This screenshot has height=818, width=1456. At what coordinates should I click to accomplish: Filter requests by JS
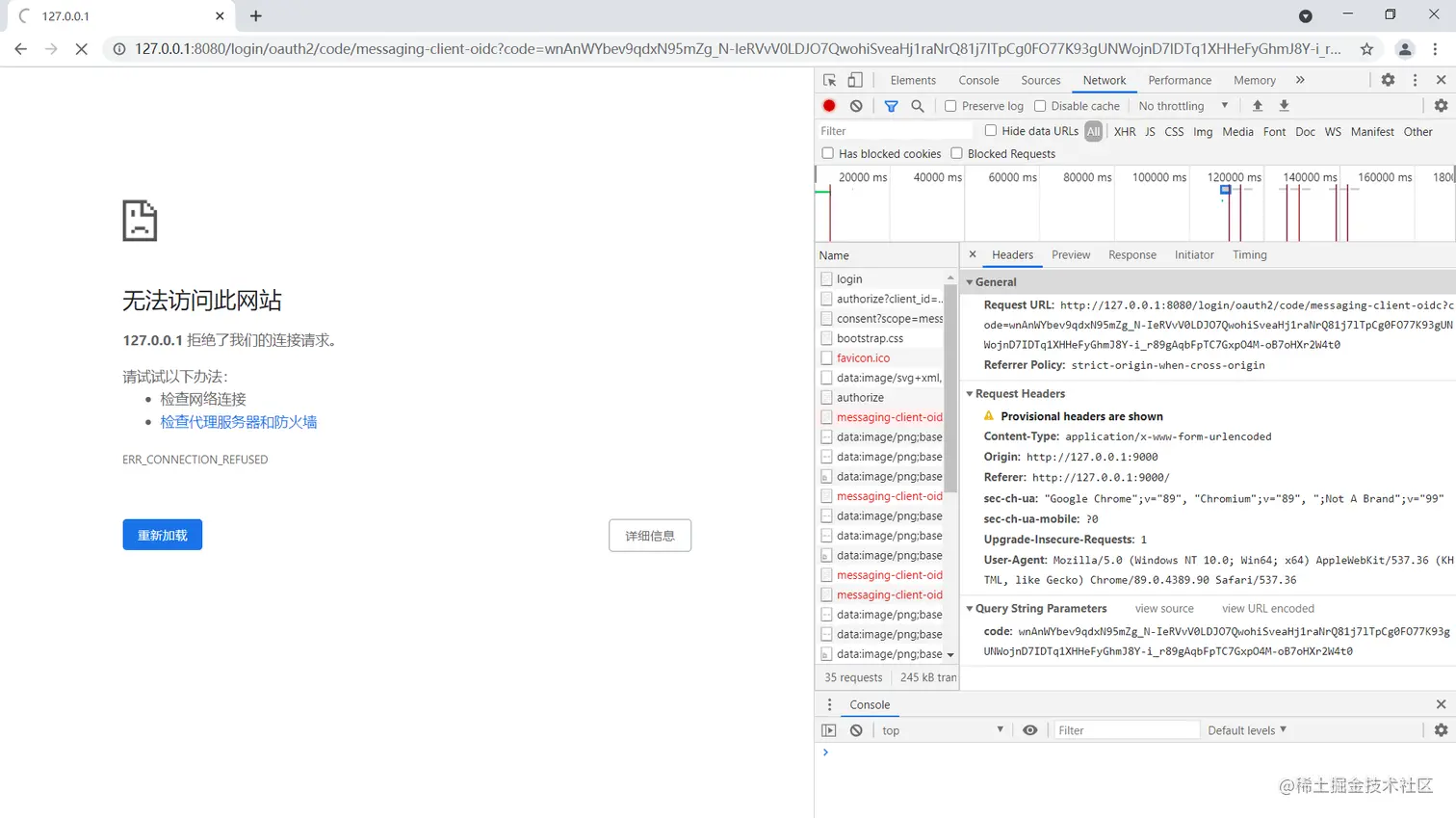[1150, 132]
